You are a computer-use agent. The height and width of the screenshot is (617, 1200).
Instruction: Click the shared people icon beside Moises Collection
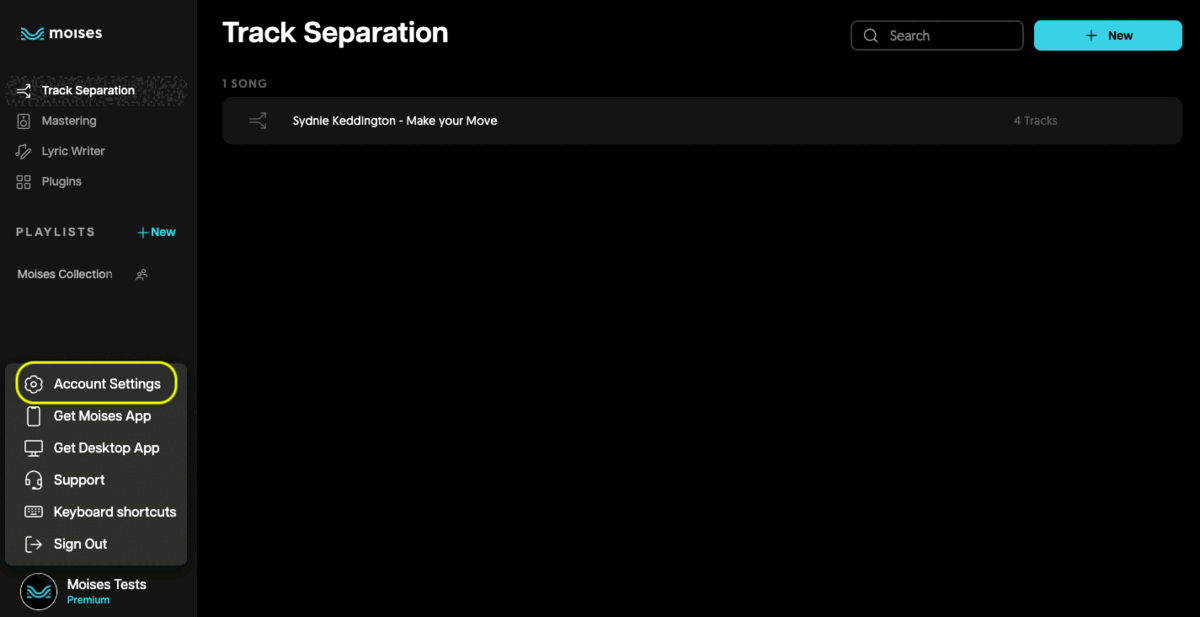(x=141, y=274)
